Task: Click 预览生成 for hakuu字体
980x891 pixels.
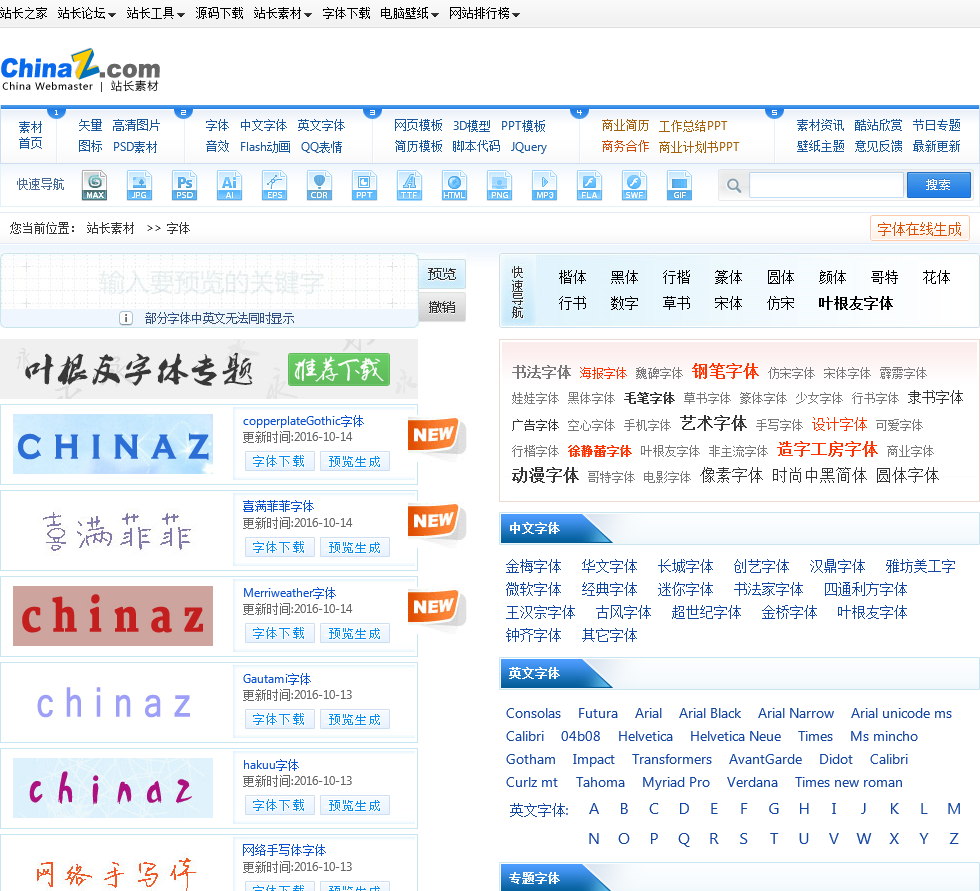Action: pyautogui.click(x=355, y=805)
